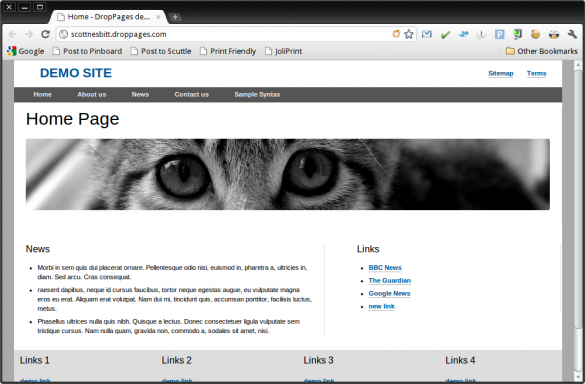Reload the page with the refresh icon
Image resolution: width=585 pixels, height=384 pixels.
pyautogui.click(x=45, y=34)
